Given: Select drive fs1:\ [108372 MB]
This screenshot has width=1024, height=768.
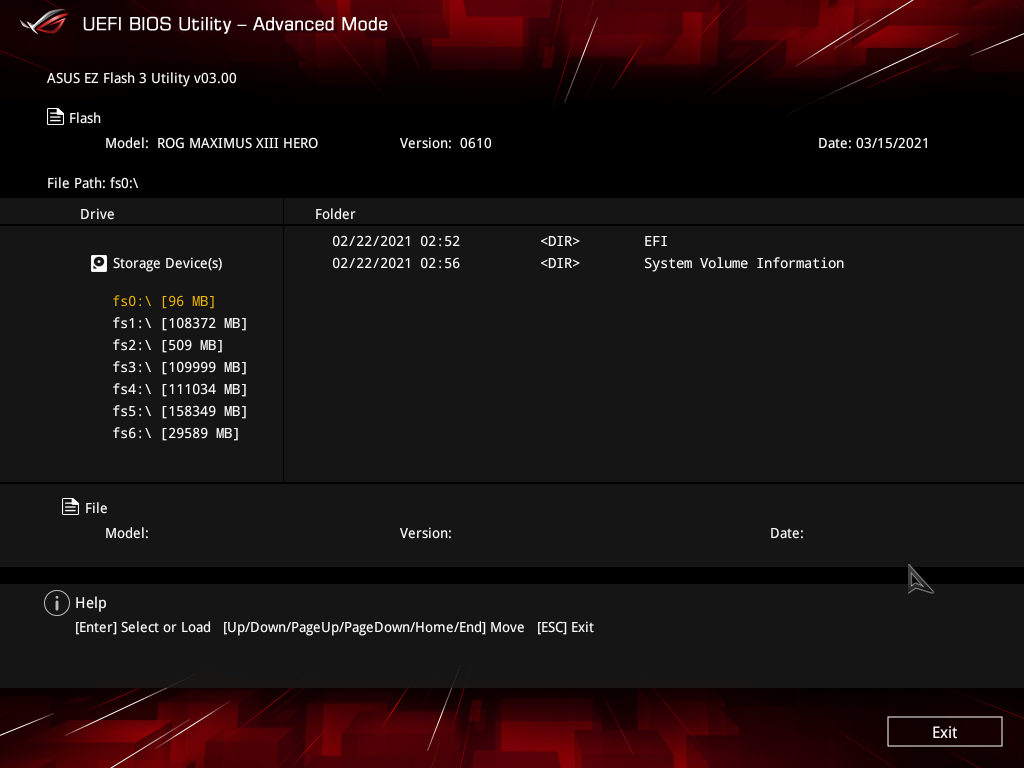Looking at the screenshot, I should click(180, 323).
